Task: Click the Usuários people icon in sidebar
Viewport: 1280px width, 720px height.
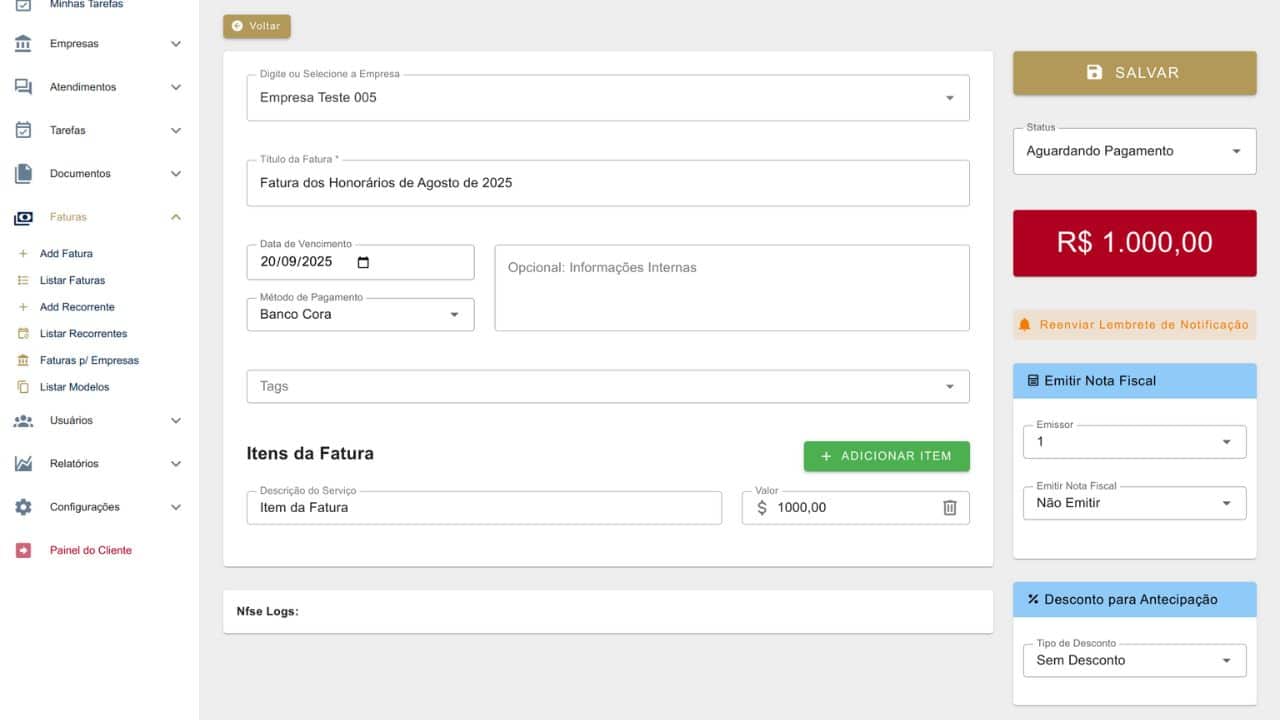Action: pos(23,421)
